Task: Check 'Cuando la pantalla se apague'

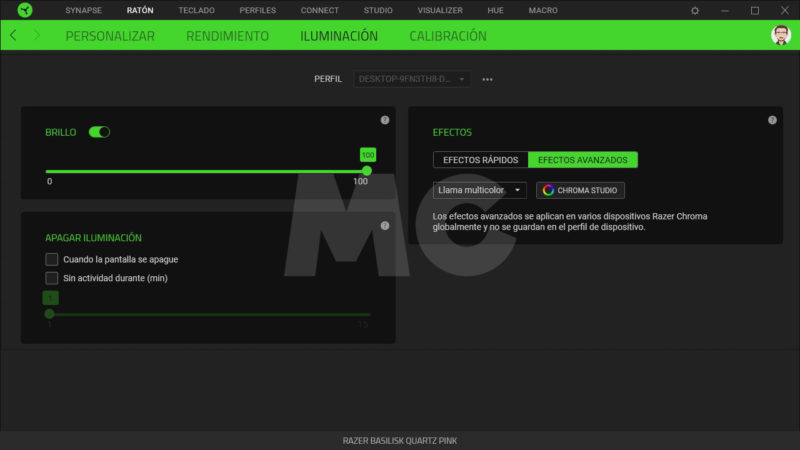Action: pos(52,259)
